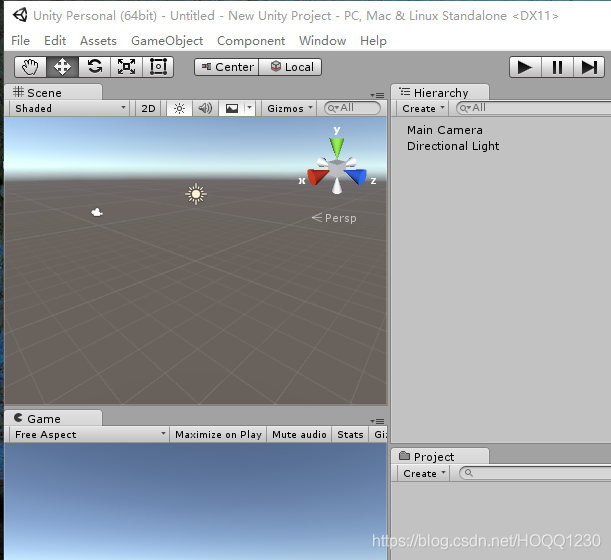The height and width of the screenshot is (560, 611).
Task: Toggle 2D scene view mode
Action: [x=148, y=108]
